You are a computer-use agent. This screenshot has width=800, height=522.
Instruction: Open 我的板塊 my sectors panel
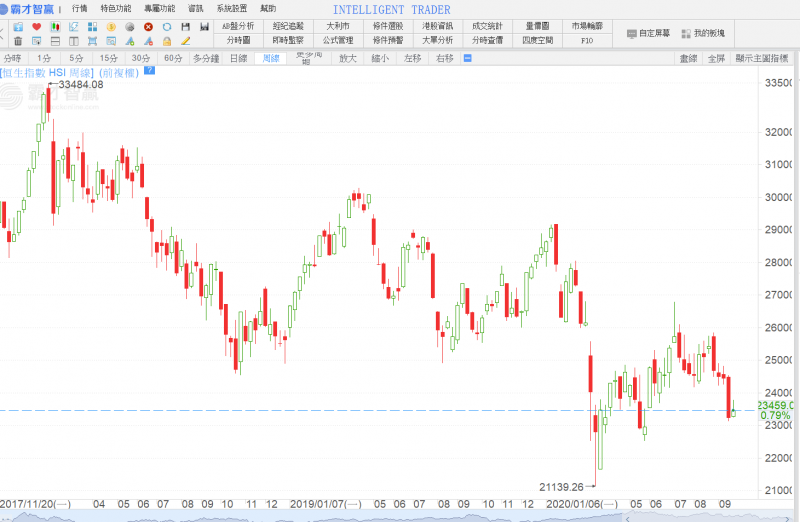709,33
